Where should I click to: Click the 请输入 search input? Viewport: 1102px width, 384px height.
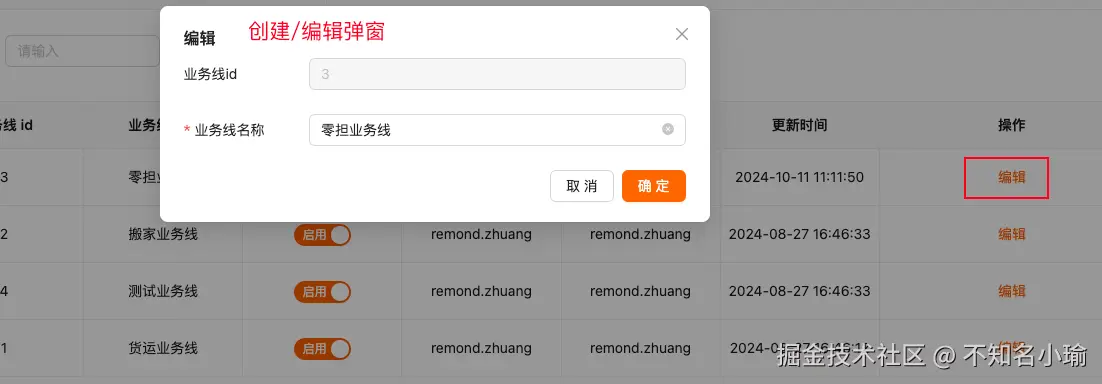coord(82,51)
